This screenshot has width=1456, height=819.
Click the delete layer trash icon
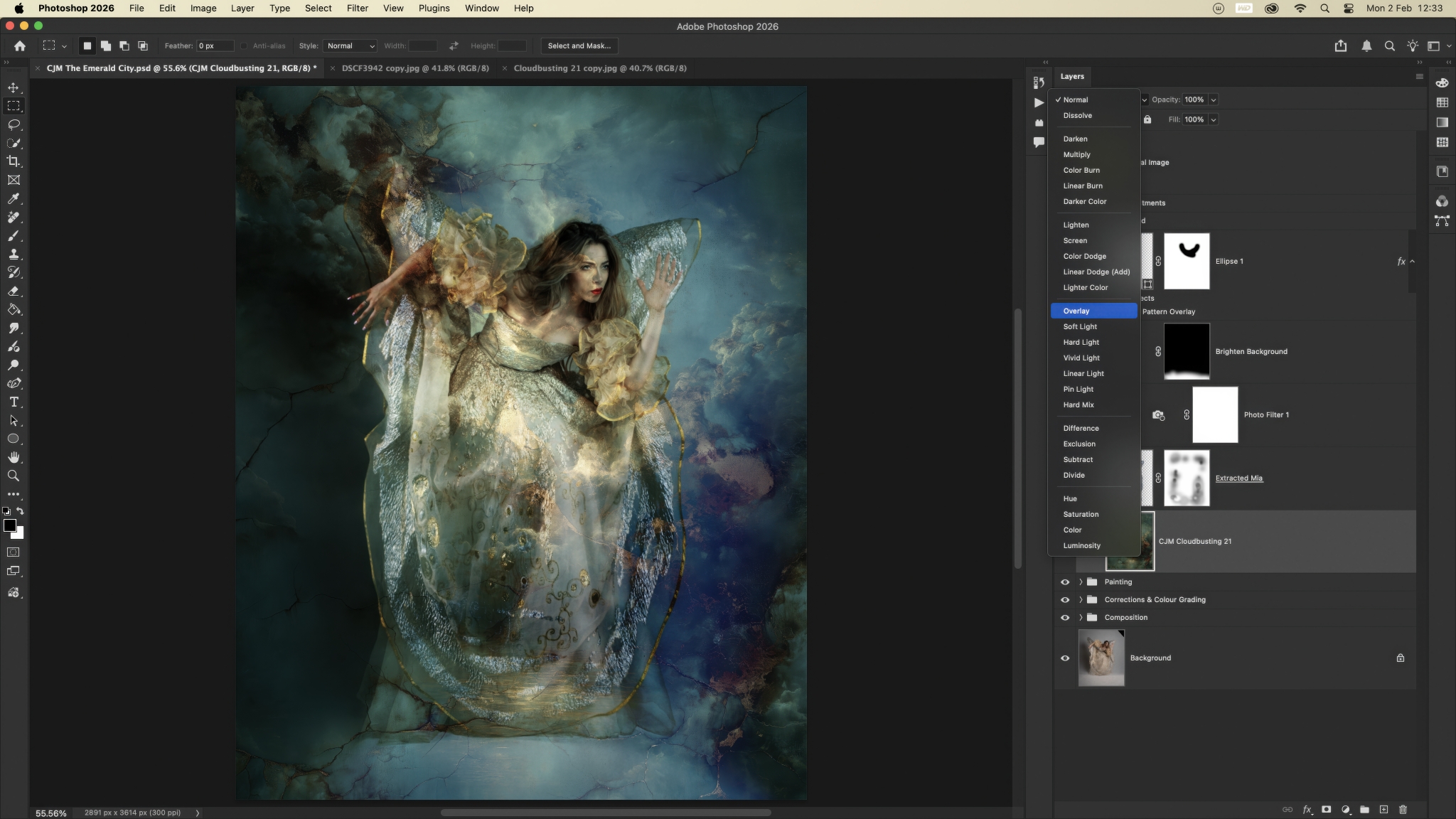click(1403, 809)
